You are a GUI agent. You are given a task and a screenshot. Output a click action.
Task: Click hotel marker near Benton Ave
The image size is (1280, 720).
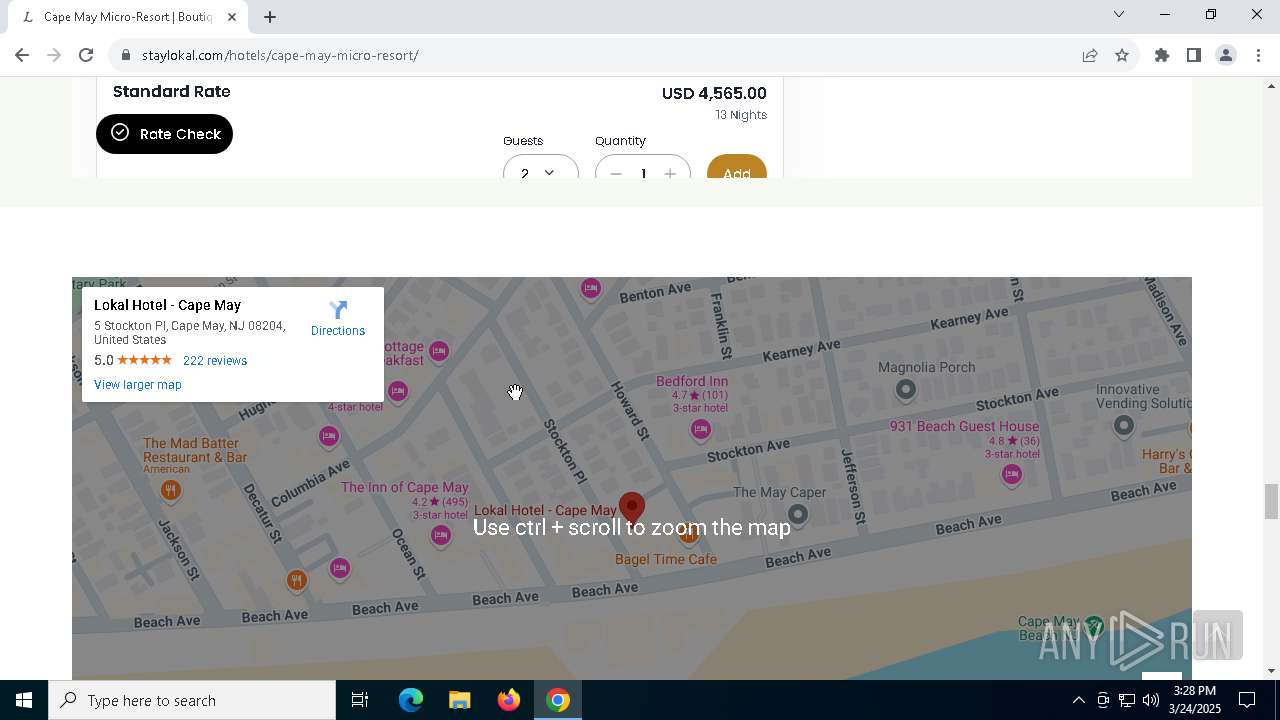591,289
